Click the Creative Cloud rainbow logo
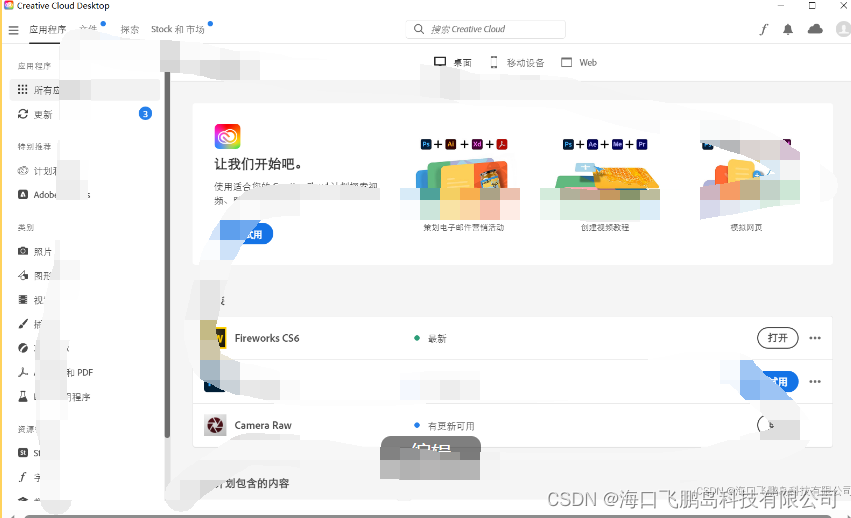Screen dimensions: 851x518 pyautogui.click(x=227, y=136)
